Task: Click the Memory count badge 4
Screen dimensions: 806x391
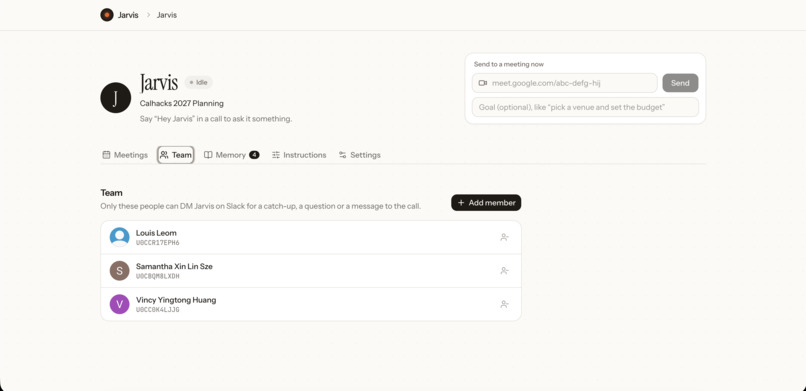Action: pyautogui.click(x=254, y=155)
